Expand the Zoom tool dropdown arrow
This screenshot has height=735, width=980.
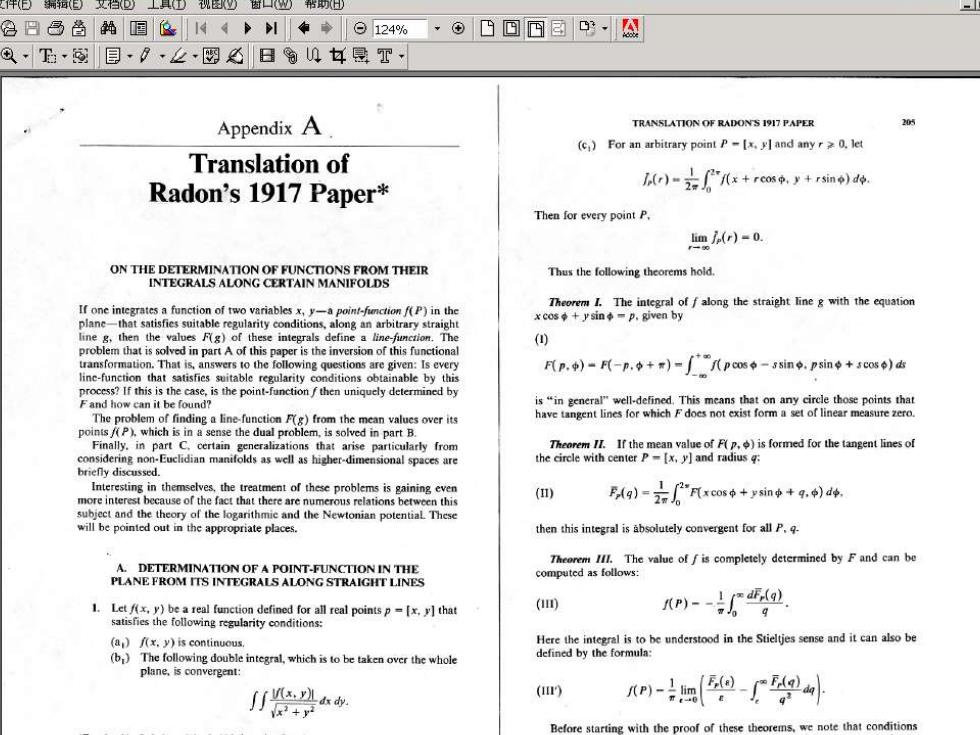[x=26, y=57]
